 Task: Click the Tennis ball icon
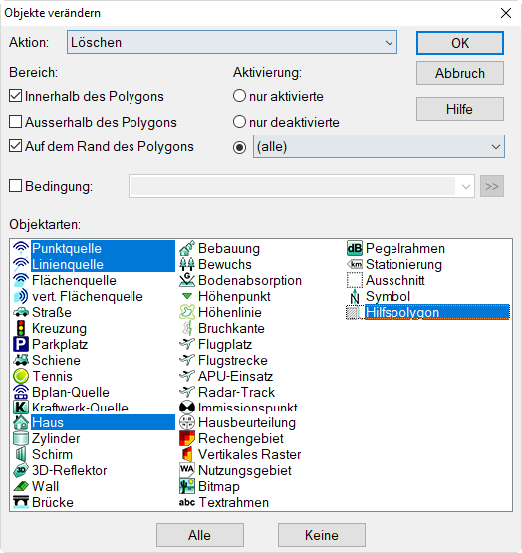click(20, 376)
